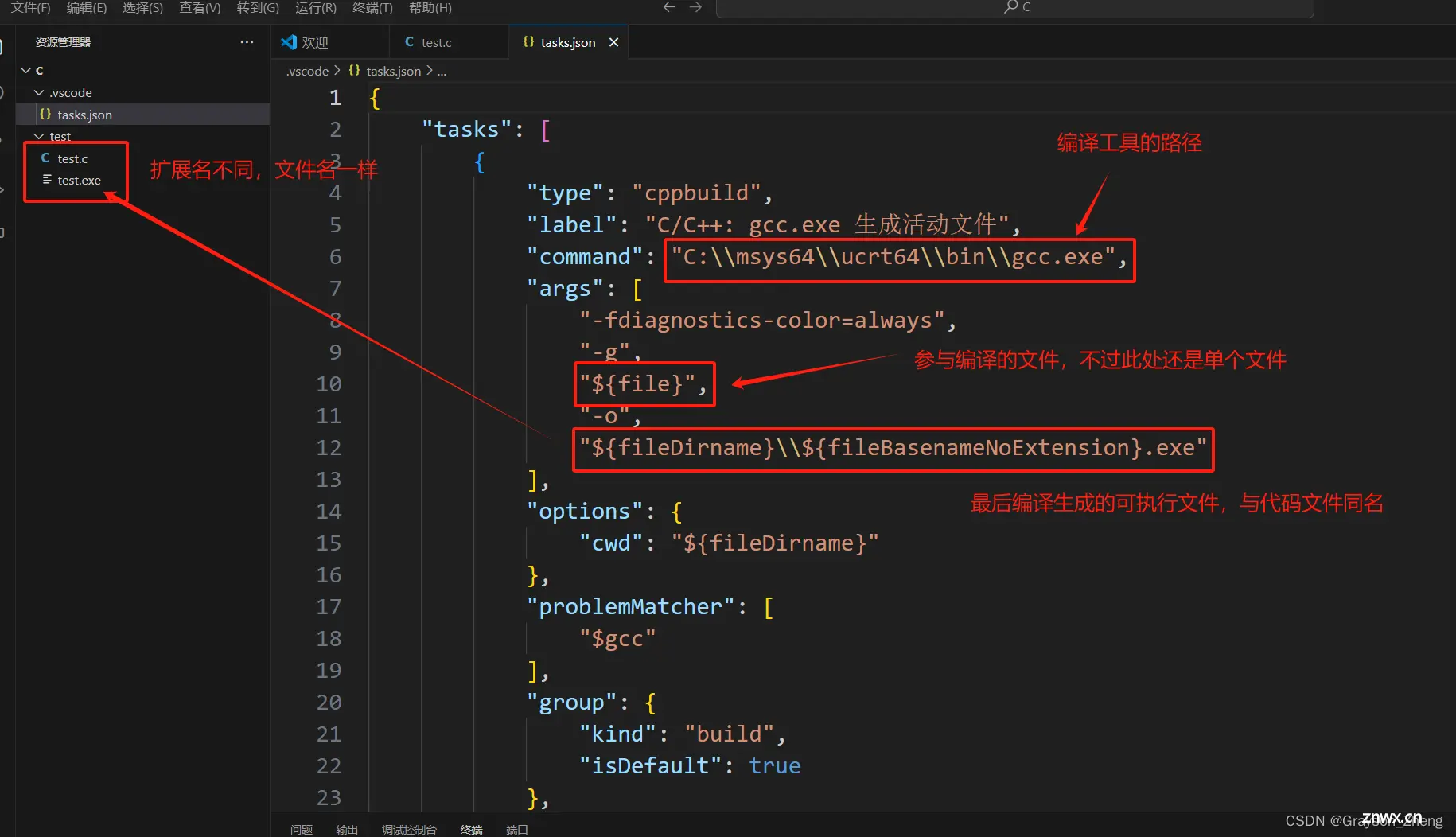The height and width of the screenshot is (837, 1456).
Task: Click line number 12 in the gutter
Action: (329, 448)
